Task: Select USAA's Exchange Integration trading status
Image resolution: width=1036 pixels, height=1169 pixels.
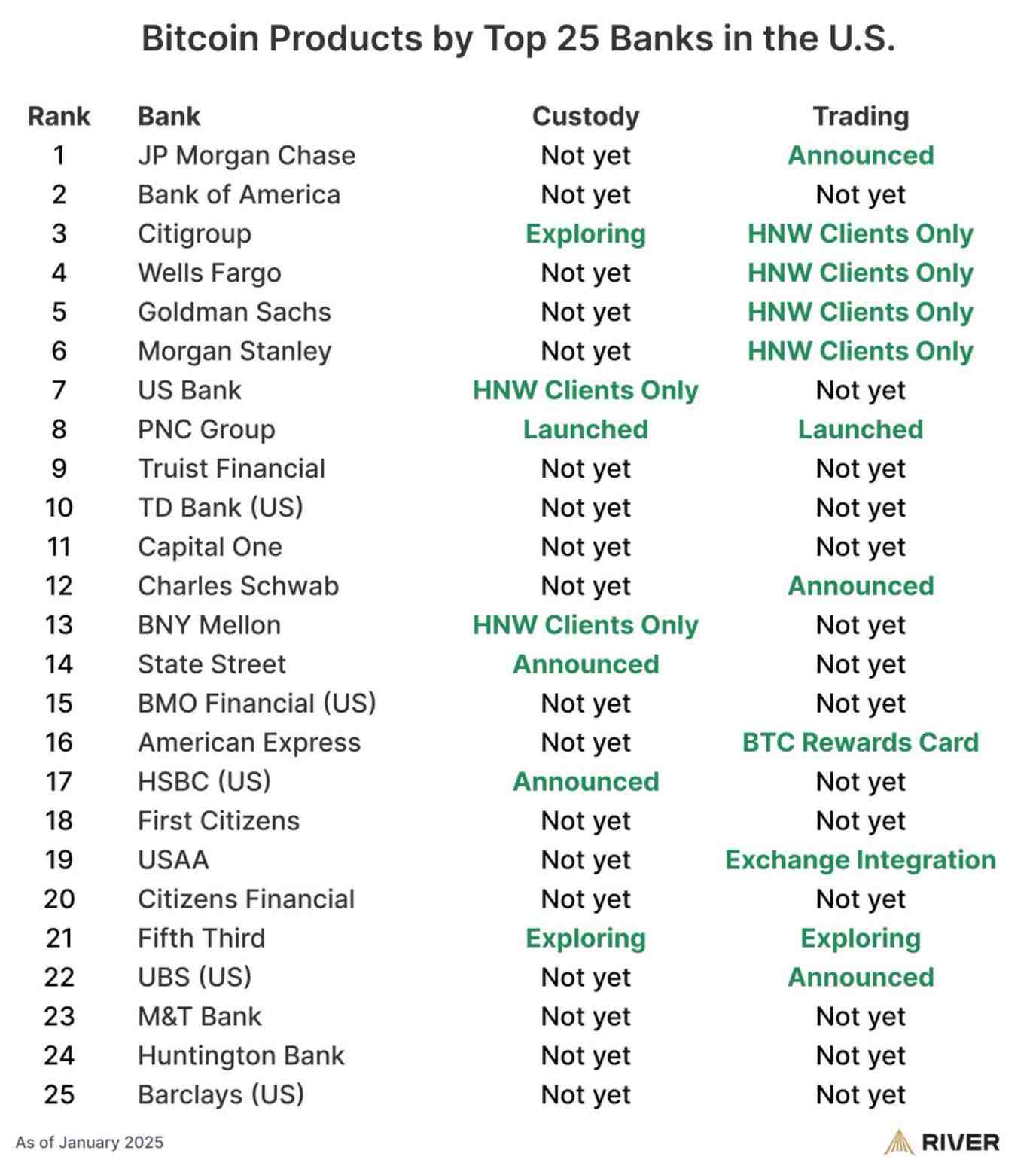Action: (x=861, y=860)
